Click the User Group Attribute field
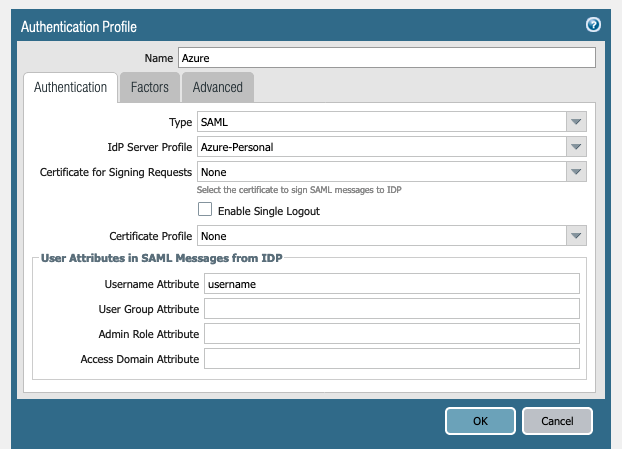This screenshot has width=622, height=449. (x=392, y=309)
